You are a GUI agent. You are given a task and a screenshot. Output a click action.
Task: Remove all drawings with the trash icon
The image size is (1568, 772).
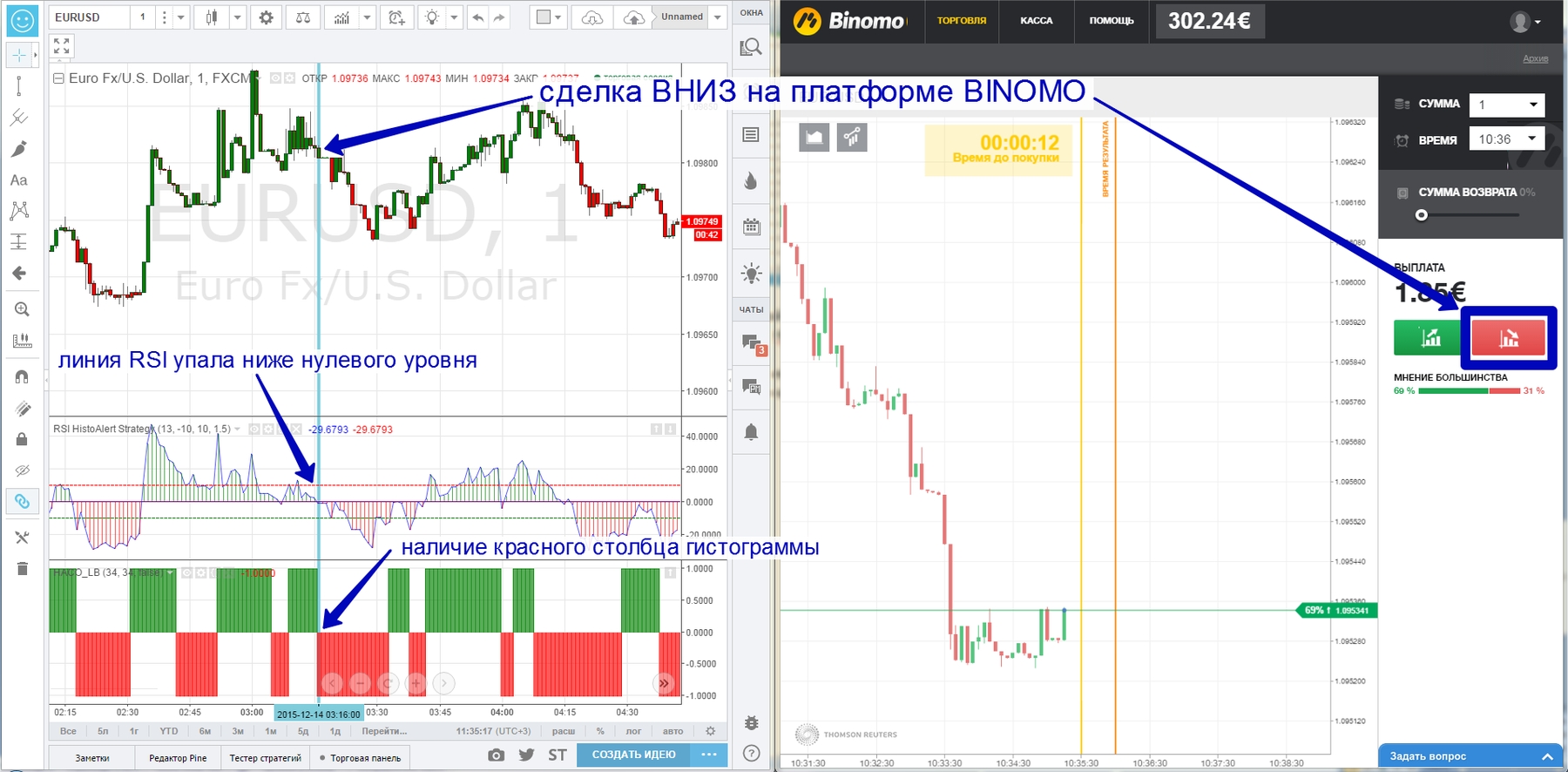tap(22, 569)
